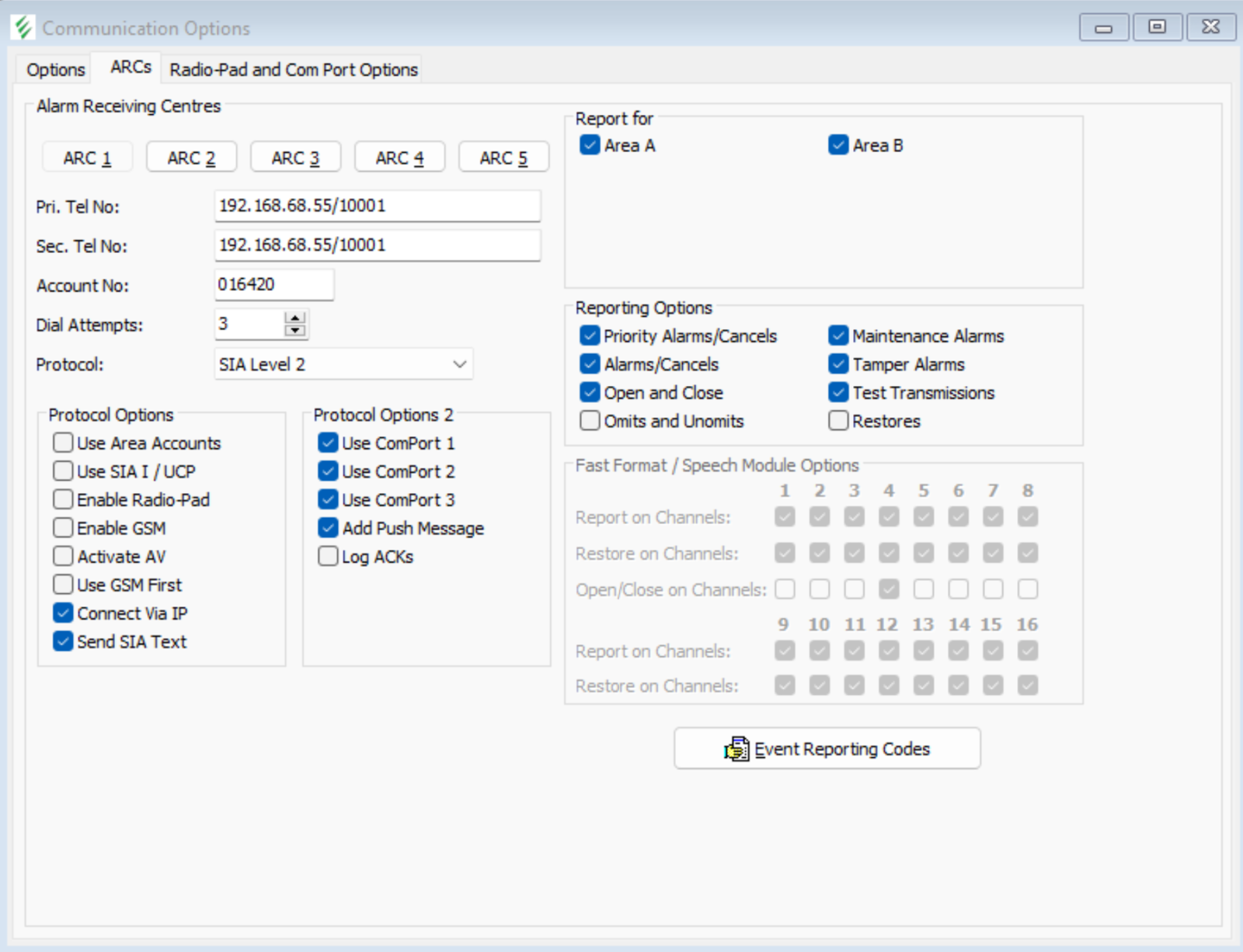Toggle Omits and Unomits reporting
The height and width of the screenshot is (952, 1243).
590,420
